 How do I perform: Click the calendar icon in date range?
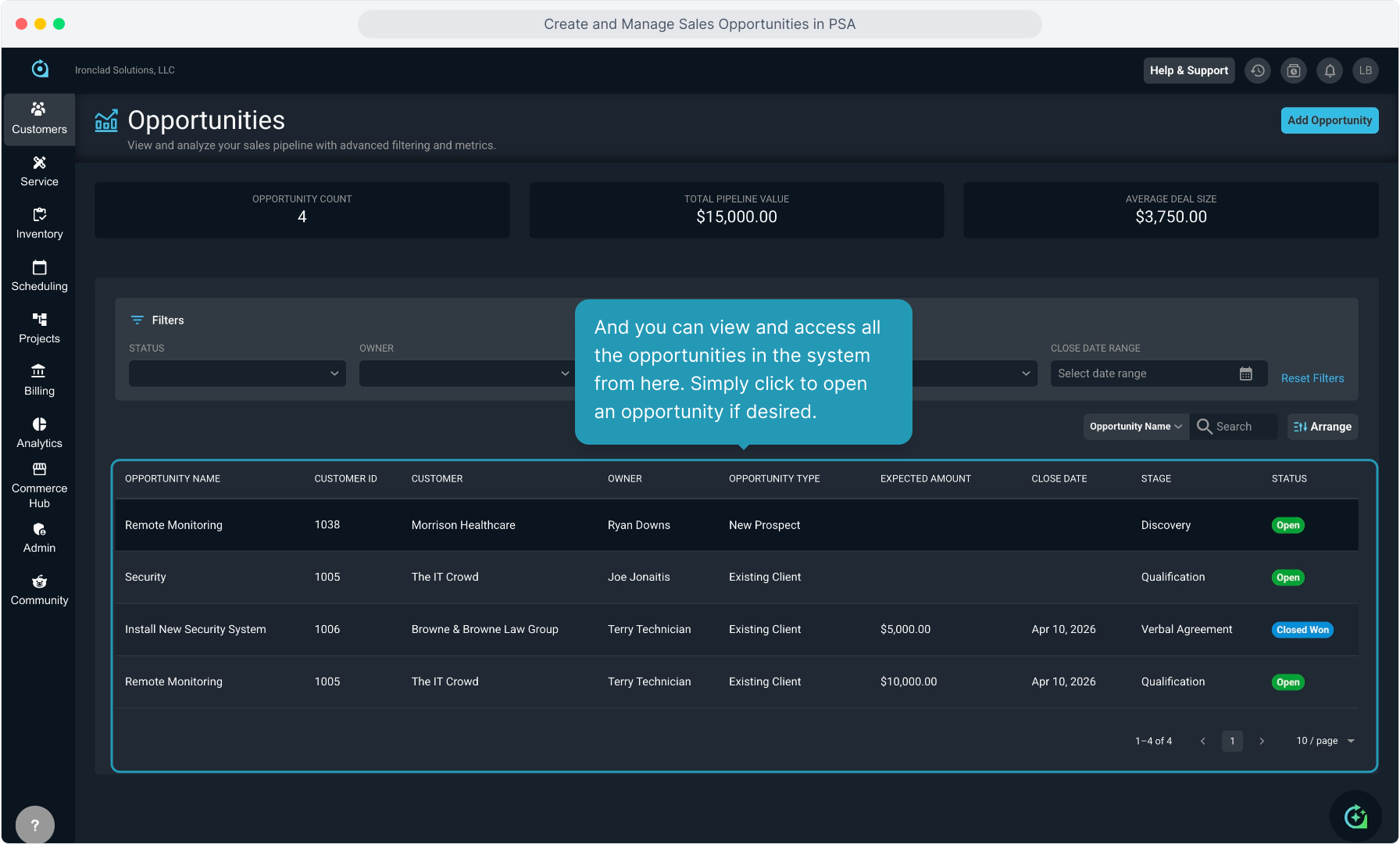1246,374
